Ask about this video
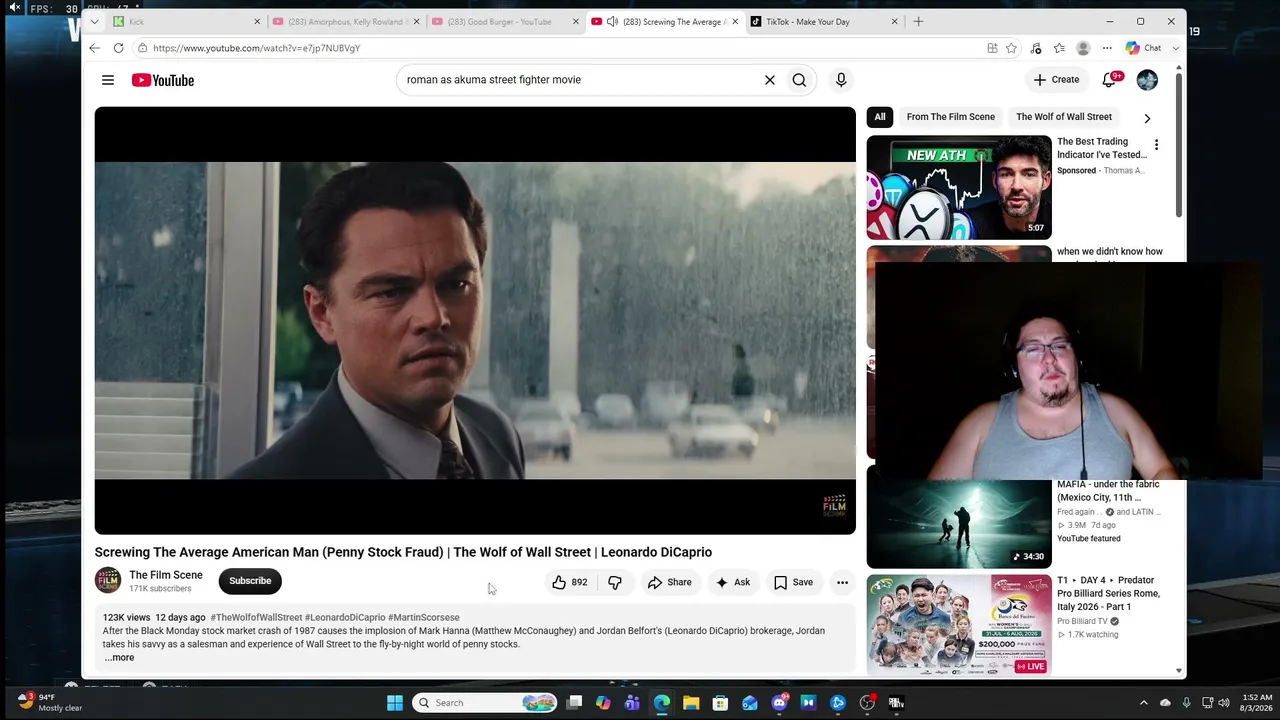This screenshot has height=720, width=1280. (732, 582)
